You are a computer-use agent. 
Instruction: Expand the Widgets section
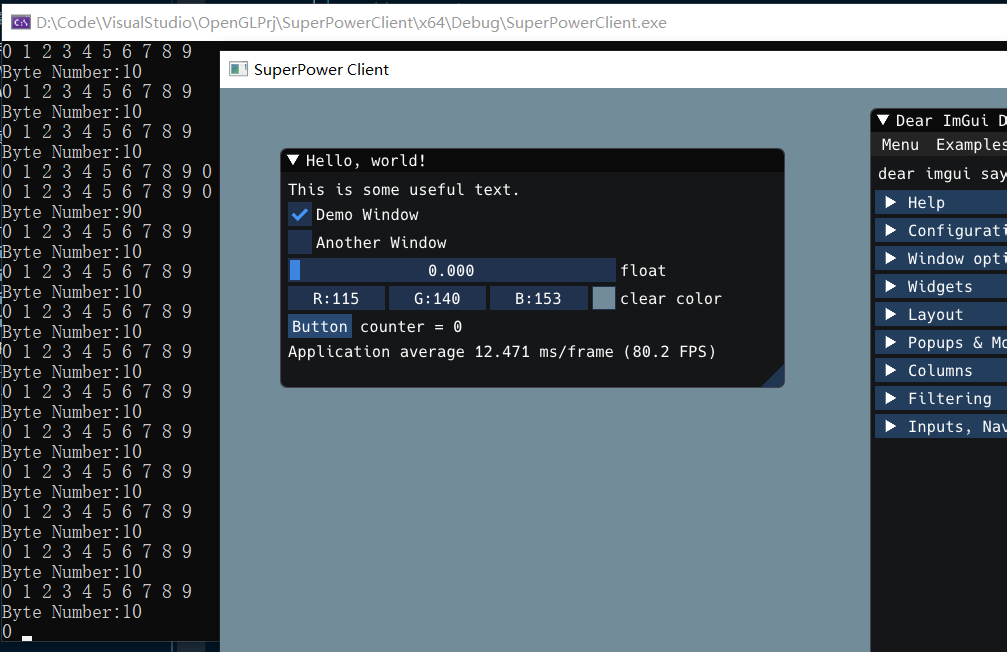pos(941,286)
